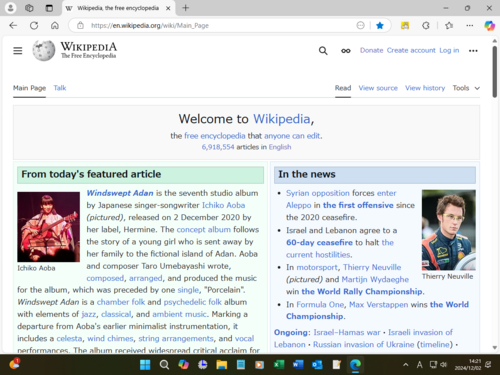Open the Windswept Adan article link

(x=120, y=193)
